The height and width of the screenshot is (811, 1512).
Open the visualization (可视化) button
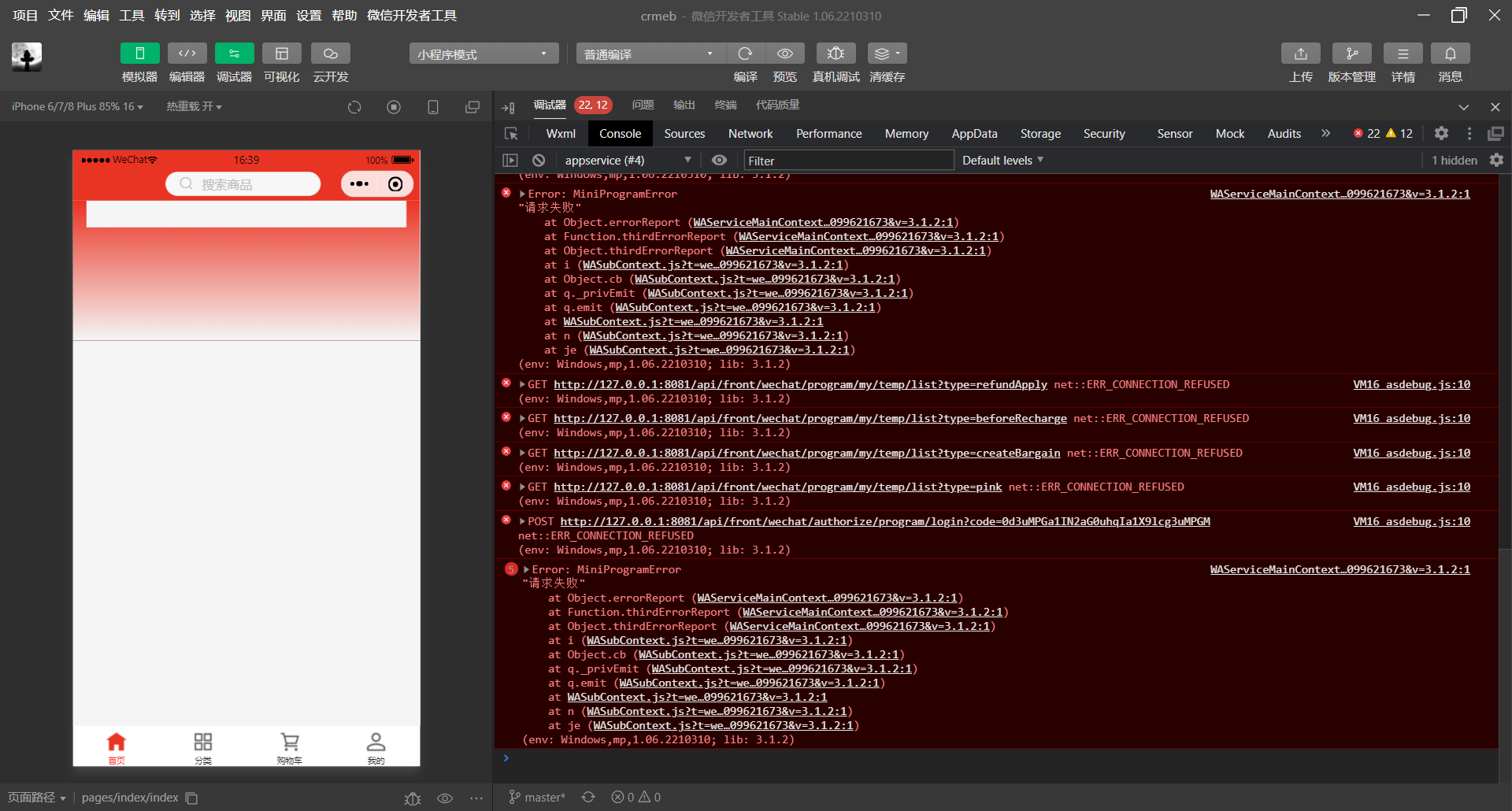(x=281, y=54)
